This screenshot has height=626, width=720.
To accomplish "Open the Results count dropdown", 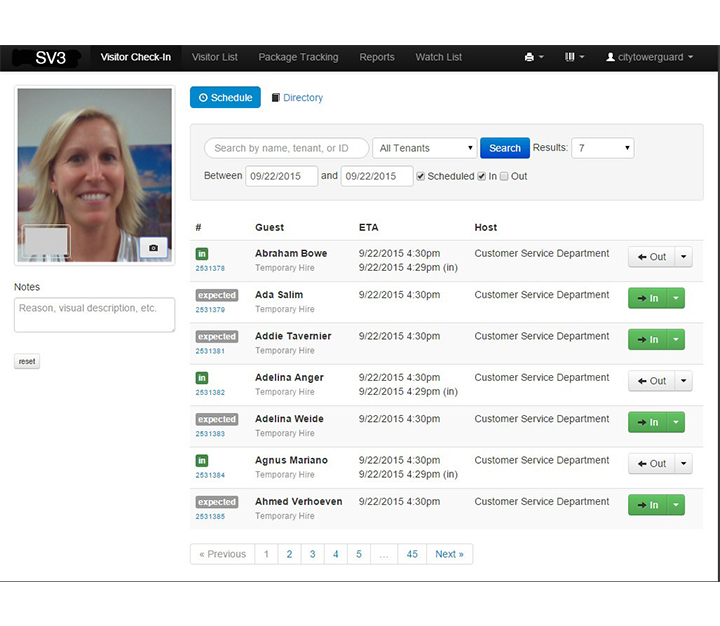I will [x=602, y=148].
